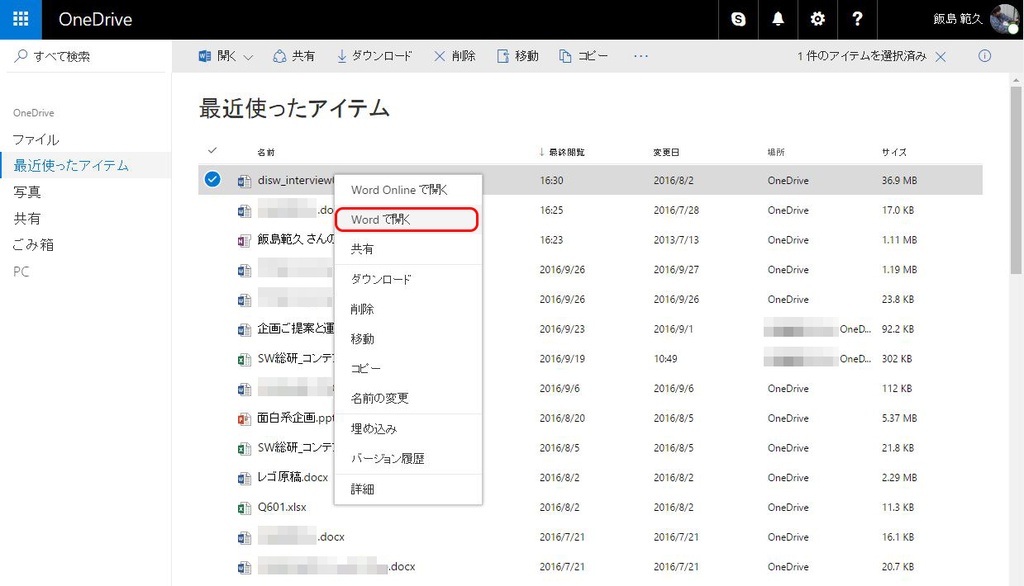
Task: Click the Excel icon of the 302 KB file
Action: [x=244, y=359]
